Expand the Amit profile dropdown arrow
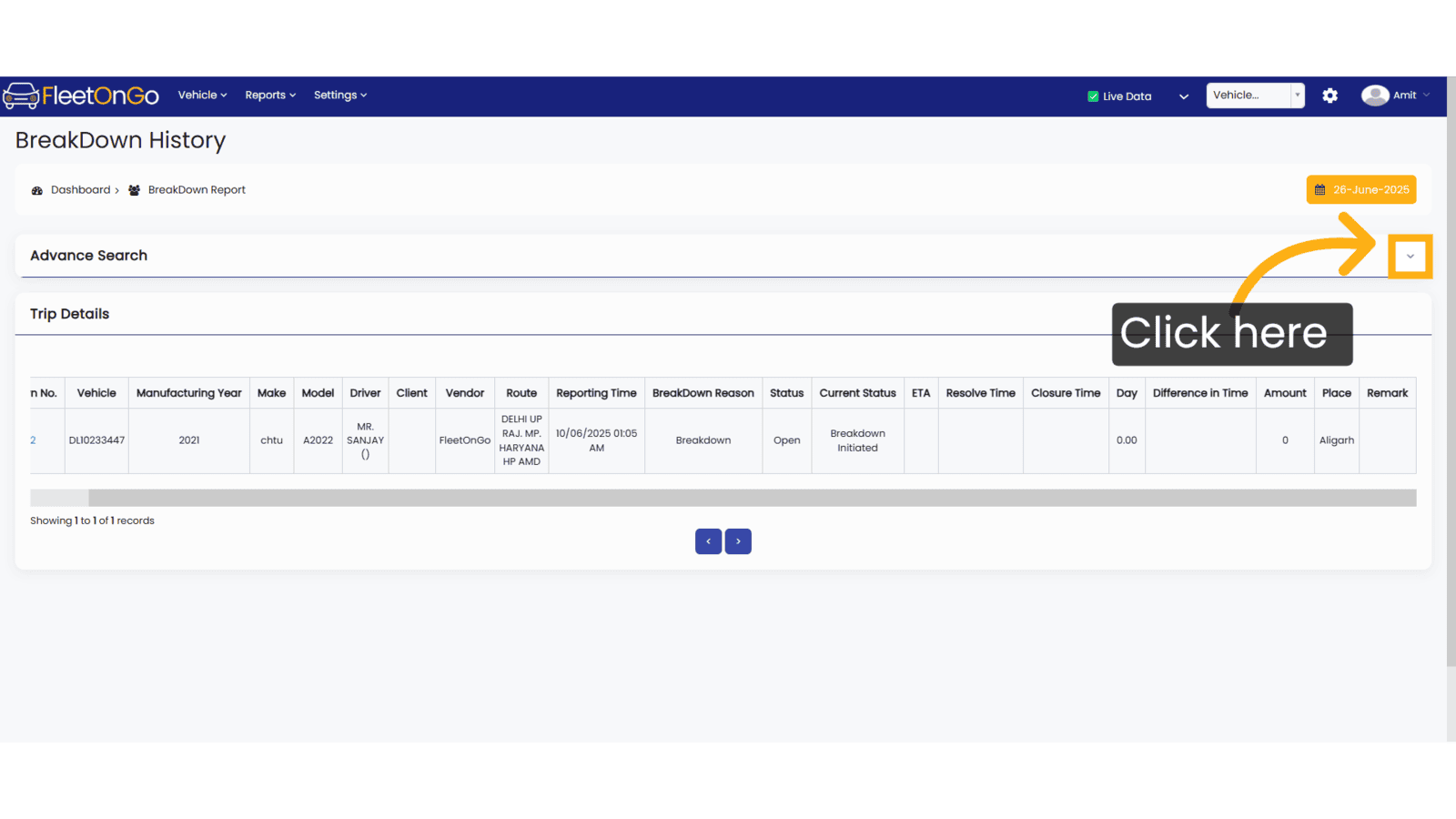Viewport: 1456px width, 819px height. pyautogui.click(x=1426, y=96)
